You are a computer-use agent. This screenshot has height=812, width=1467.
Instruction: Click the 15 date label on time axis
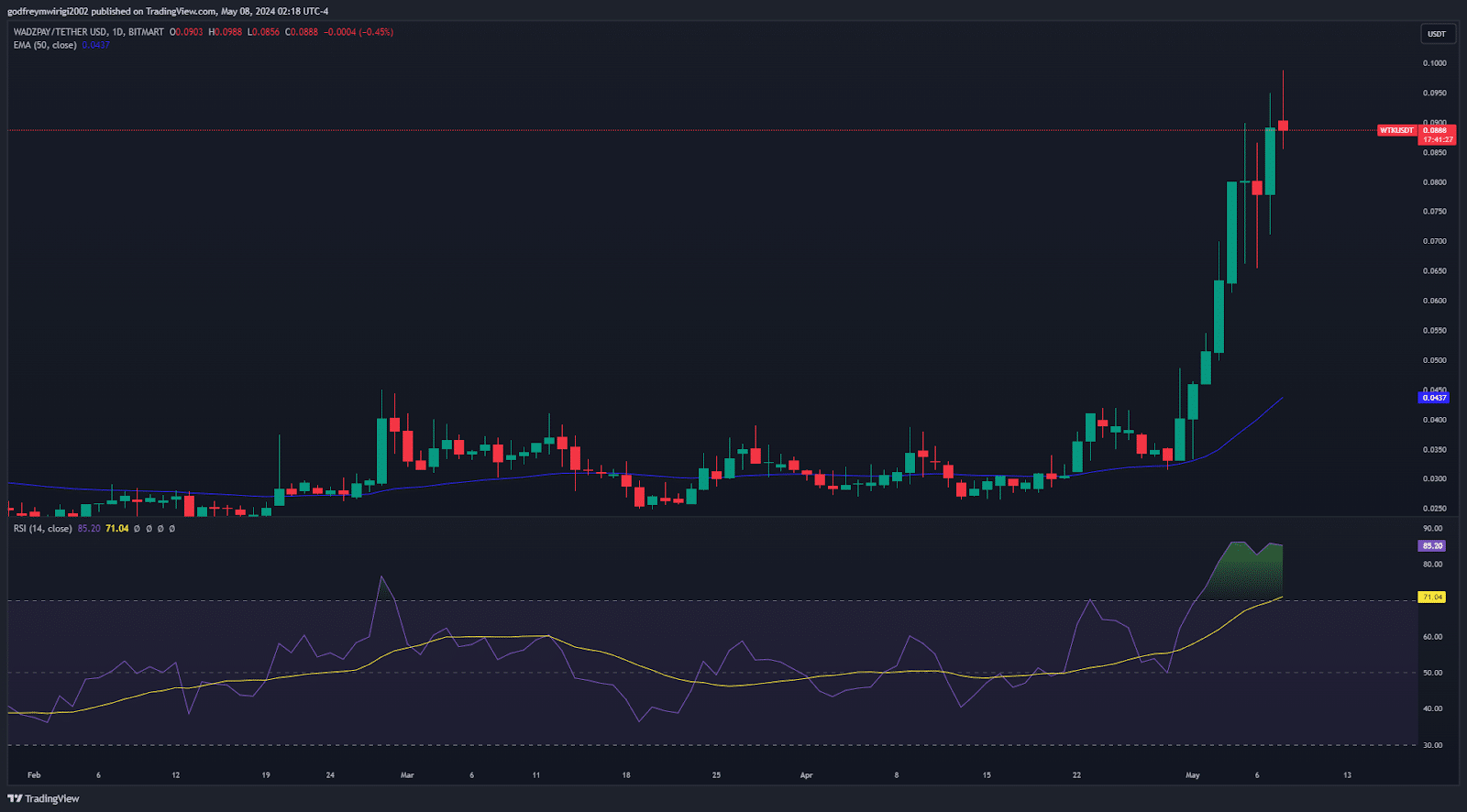pyautogui.click(x=987, y=775)
